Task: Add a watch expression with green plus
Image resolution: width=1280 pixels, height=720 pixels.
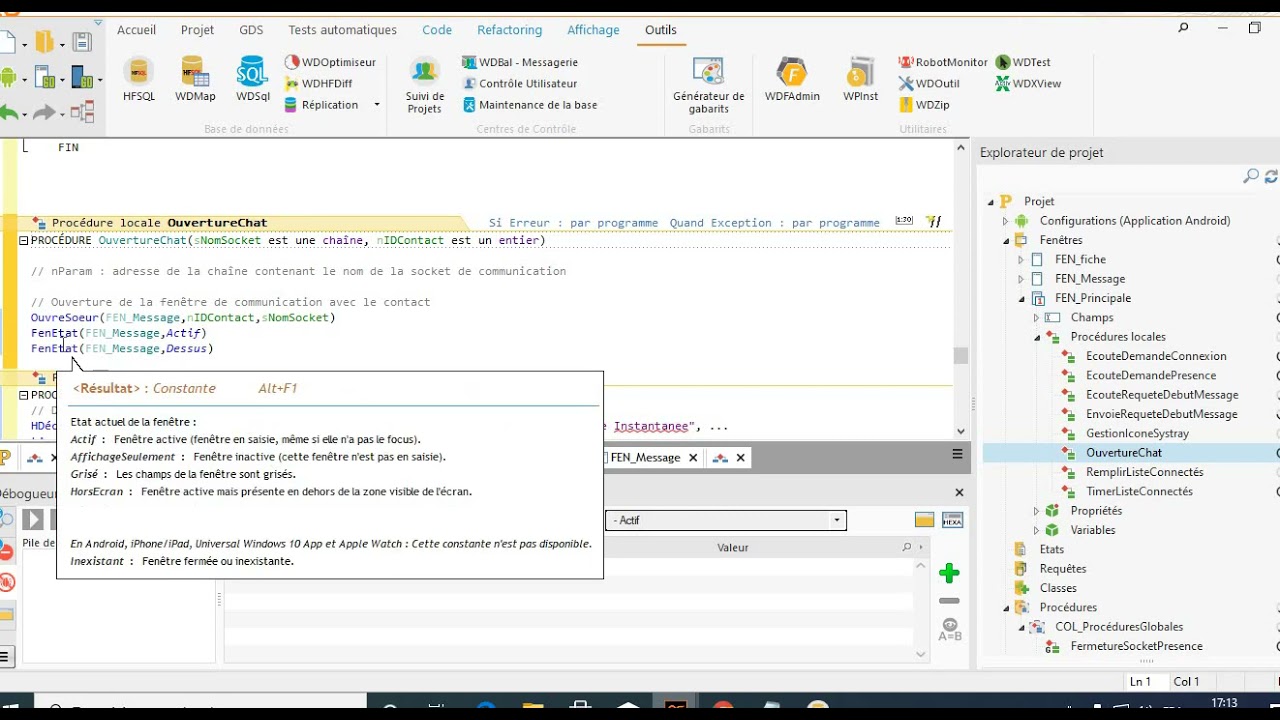Action: 949,573
